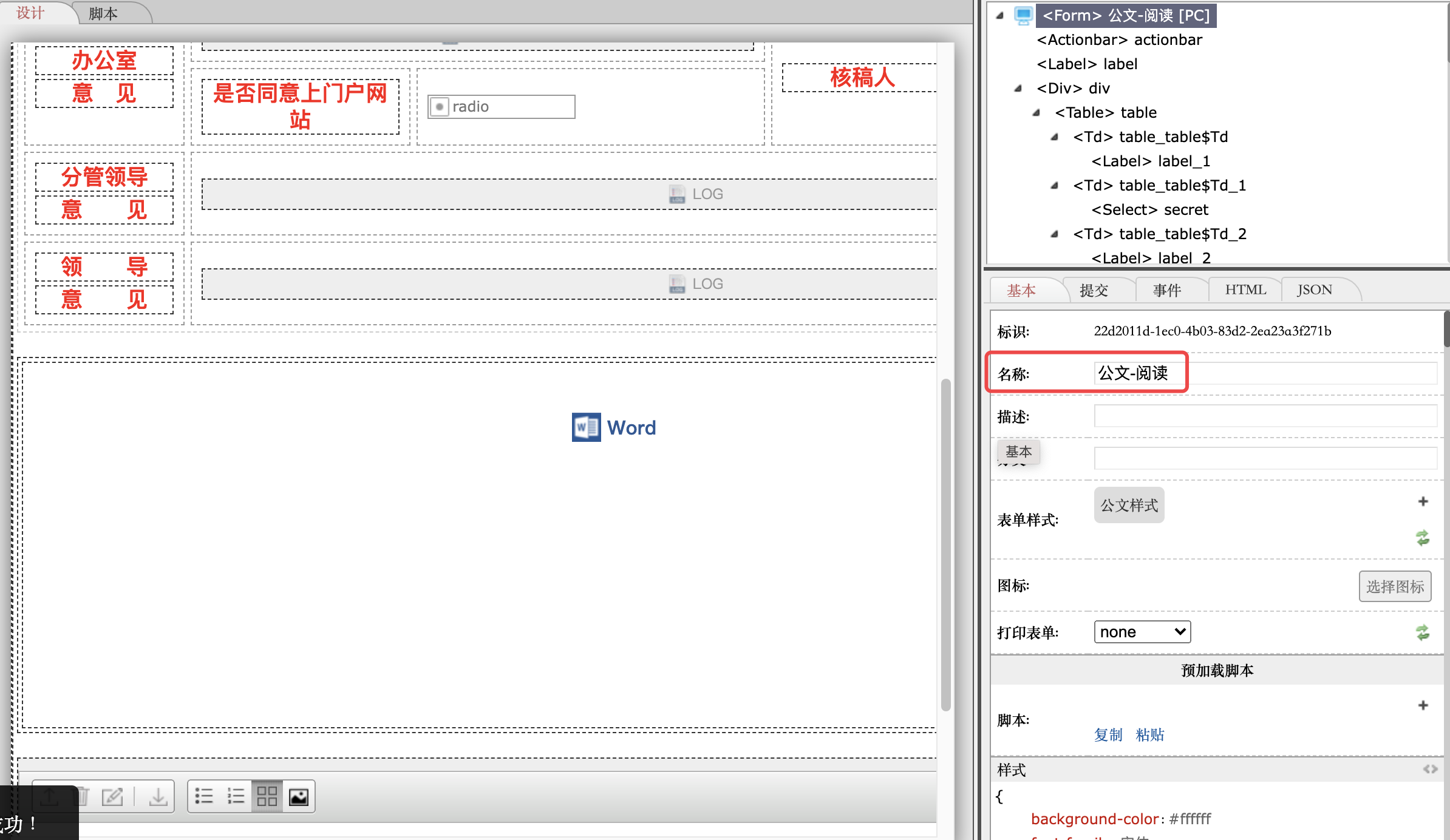Screen dimensions: 1450x840
Task: Click the edit pencil icon in attachment toolbar
Action: 112,796
